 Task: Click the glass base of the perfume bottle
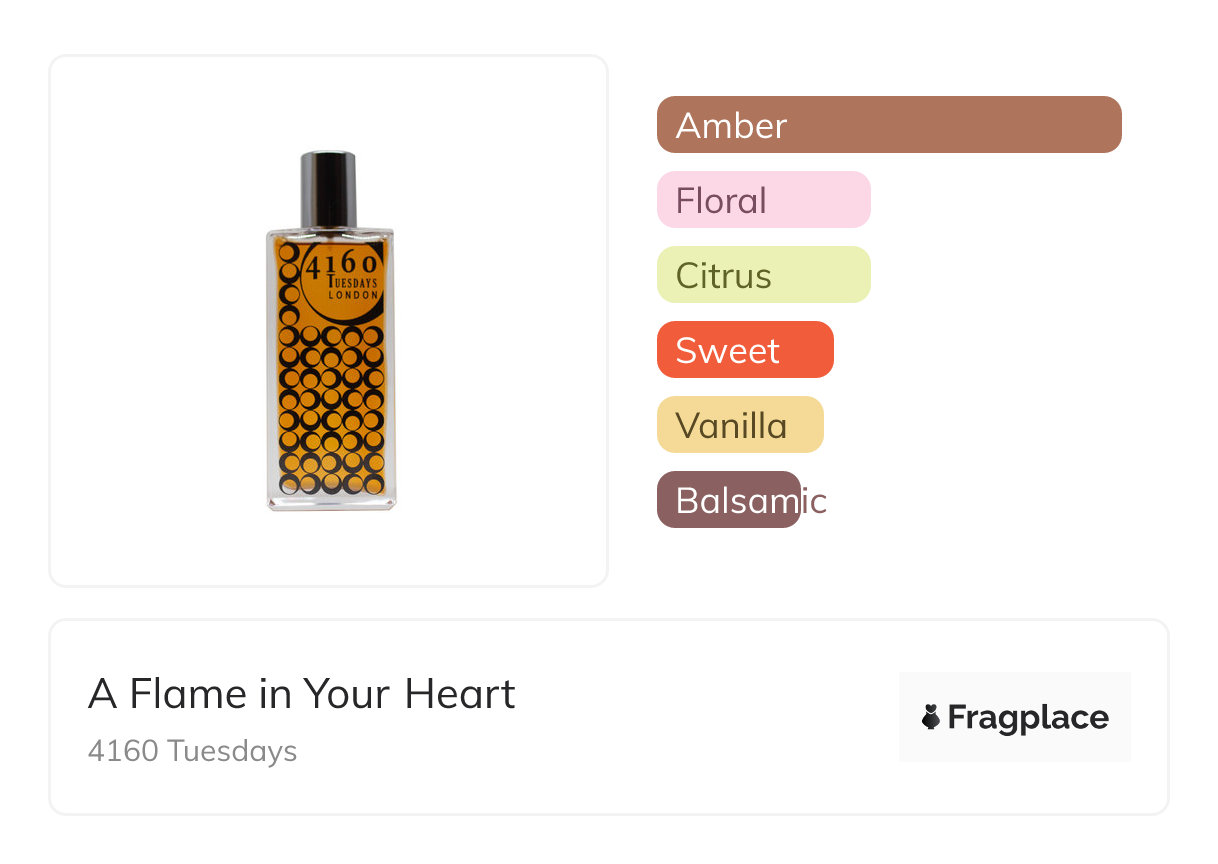[x=331, y=502]
